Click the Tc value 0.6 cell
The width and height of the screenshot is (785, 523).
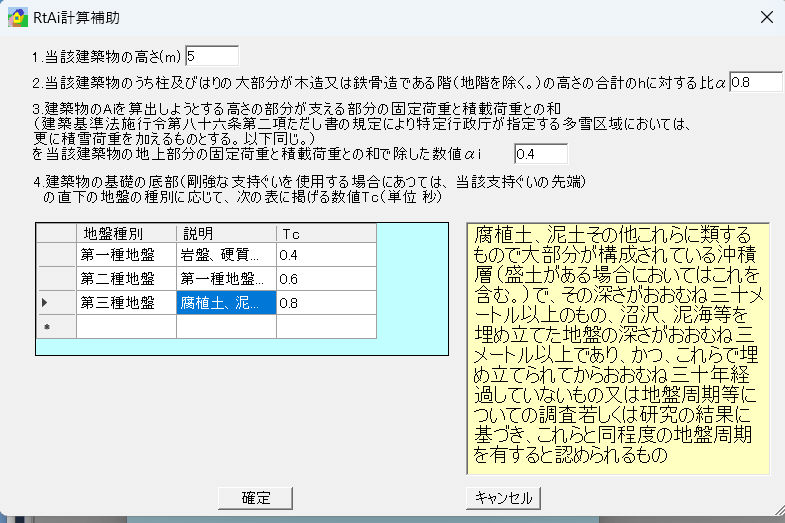click(x=326, y=279)
